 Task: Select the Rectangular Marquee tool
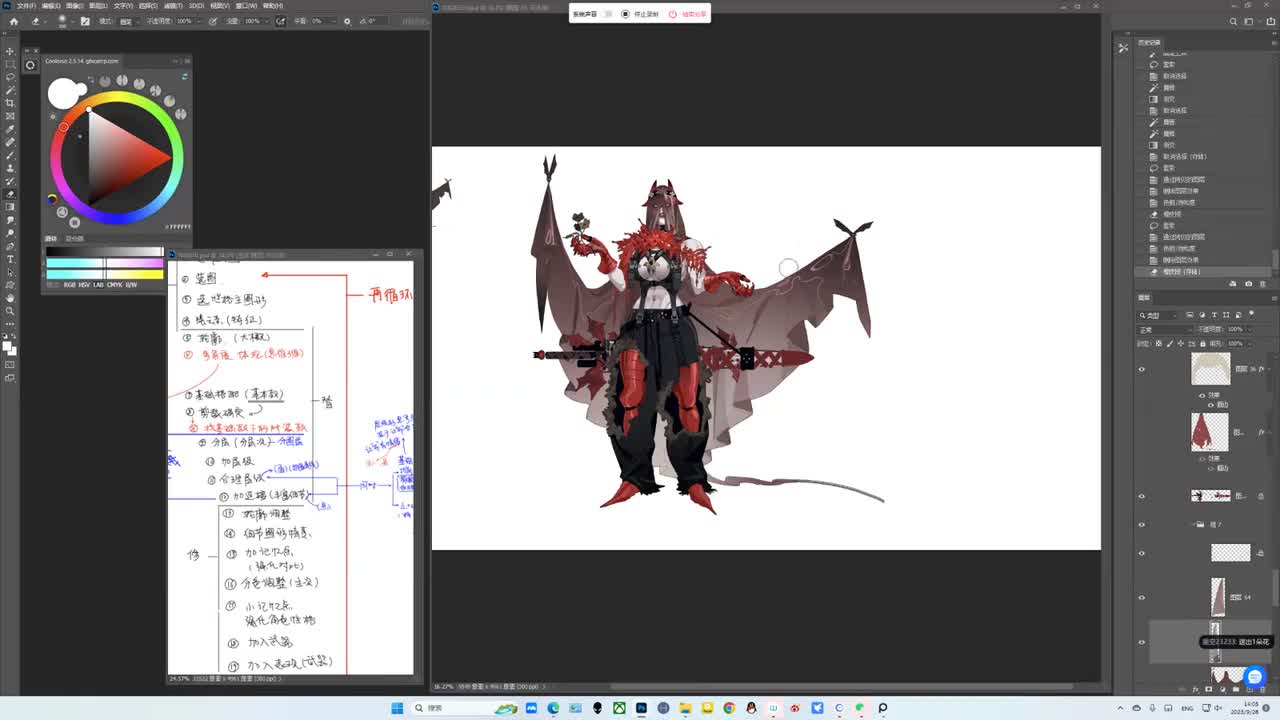[x=10, y=64]
